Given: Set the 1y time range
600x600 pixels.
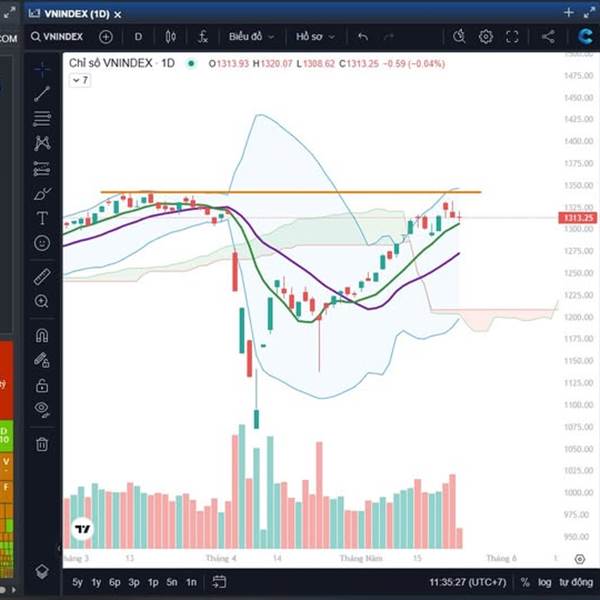Looking at the screenshot, I should tap(96, 582).
